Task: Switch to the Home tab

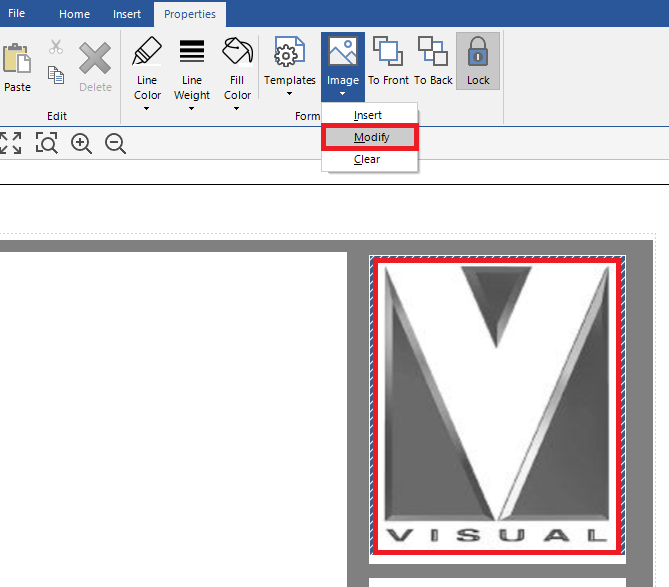Action: coord(74,14)
